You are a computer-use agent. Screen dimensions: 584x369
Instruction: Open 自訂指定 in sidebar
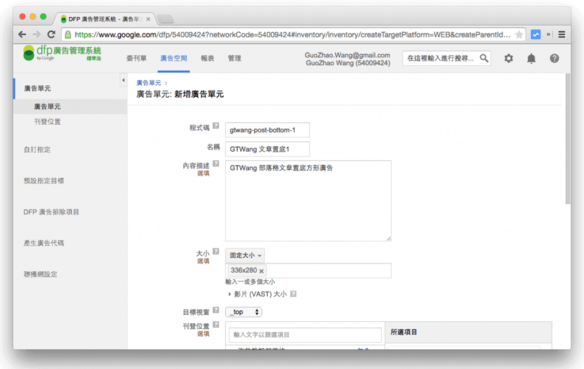click(37, 150)
